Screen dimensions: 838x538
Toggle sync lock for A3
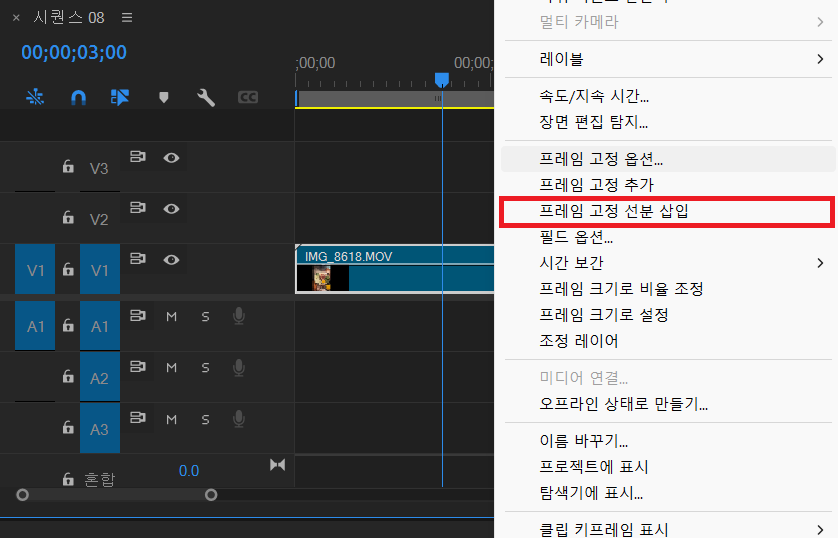coord(138,417)
